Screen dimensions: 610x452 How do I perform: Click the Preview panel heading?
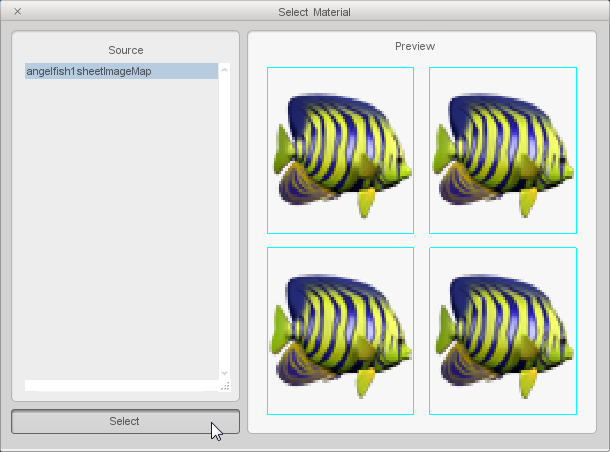(415, 46)
